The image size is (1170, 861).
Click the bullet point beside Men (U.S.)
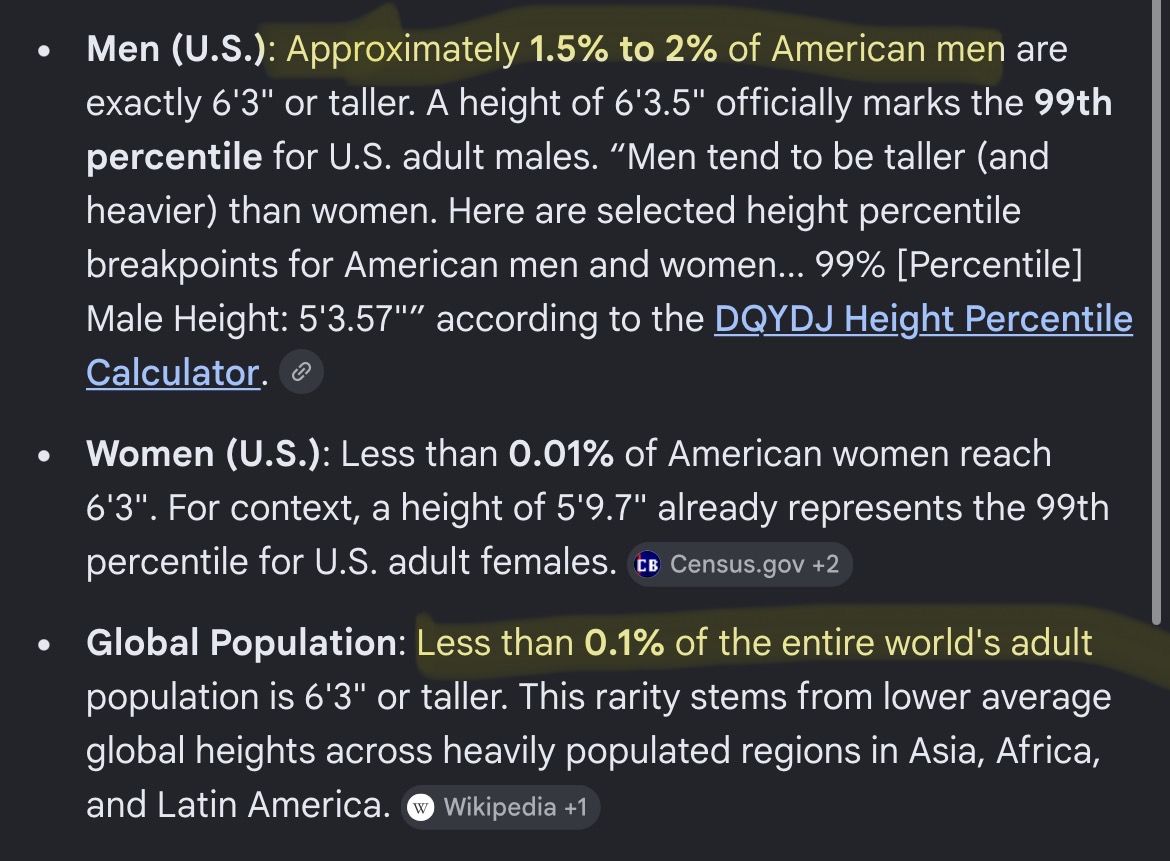pyautogui.click(x=44, y=51)
